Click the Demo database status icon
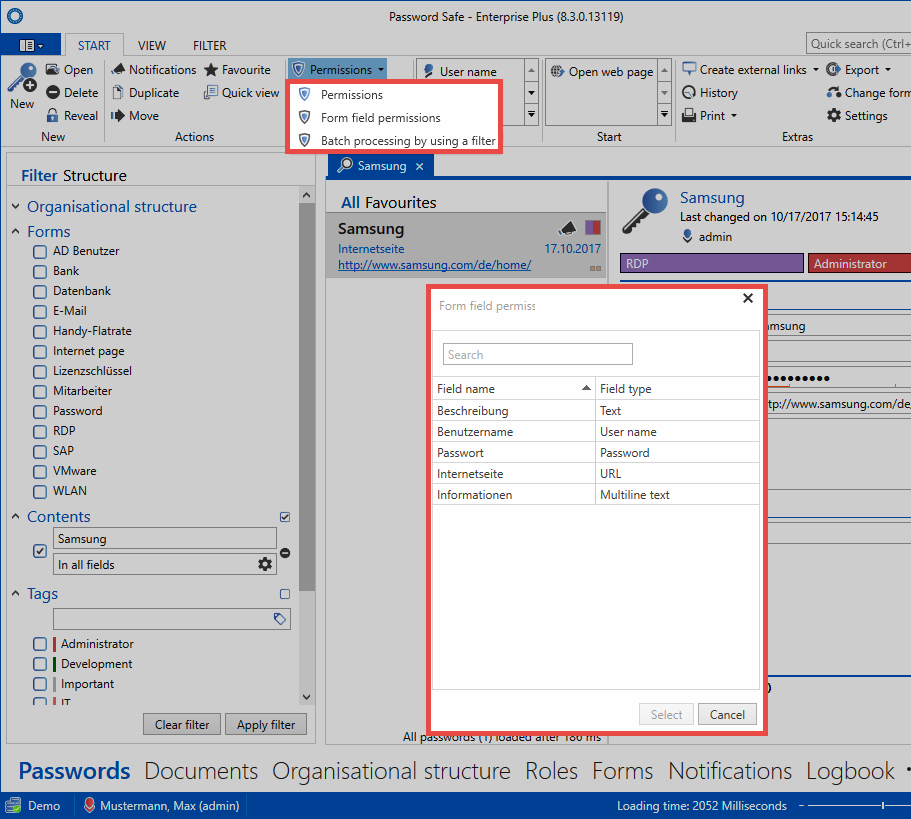 point(13,806)
